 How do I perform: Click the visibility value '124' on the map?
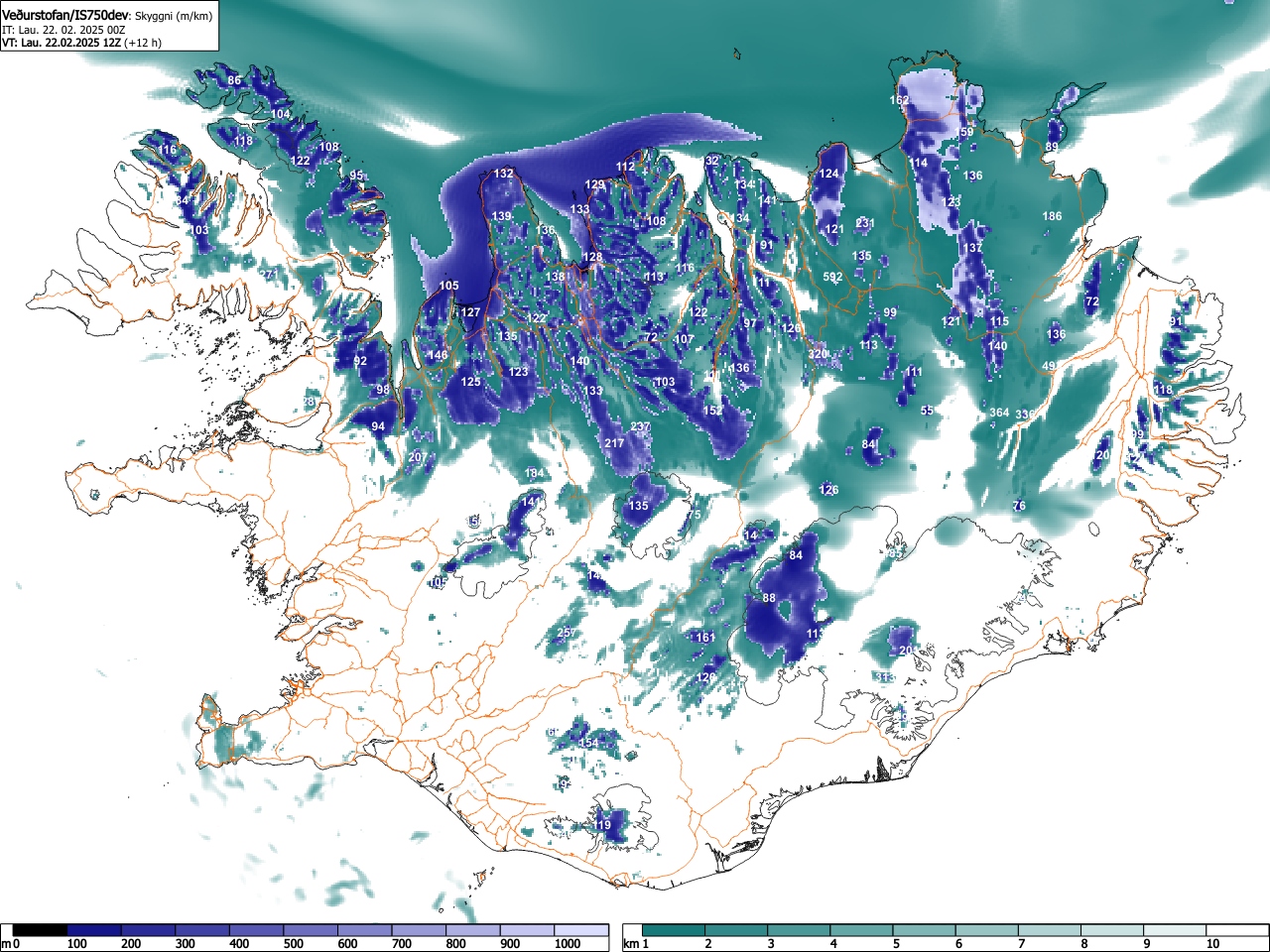click(828, 174)
